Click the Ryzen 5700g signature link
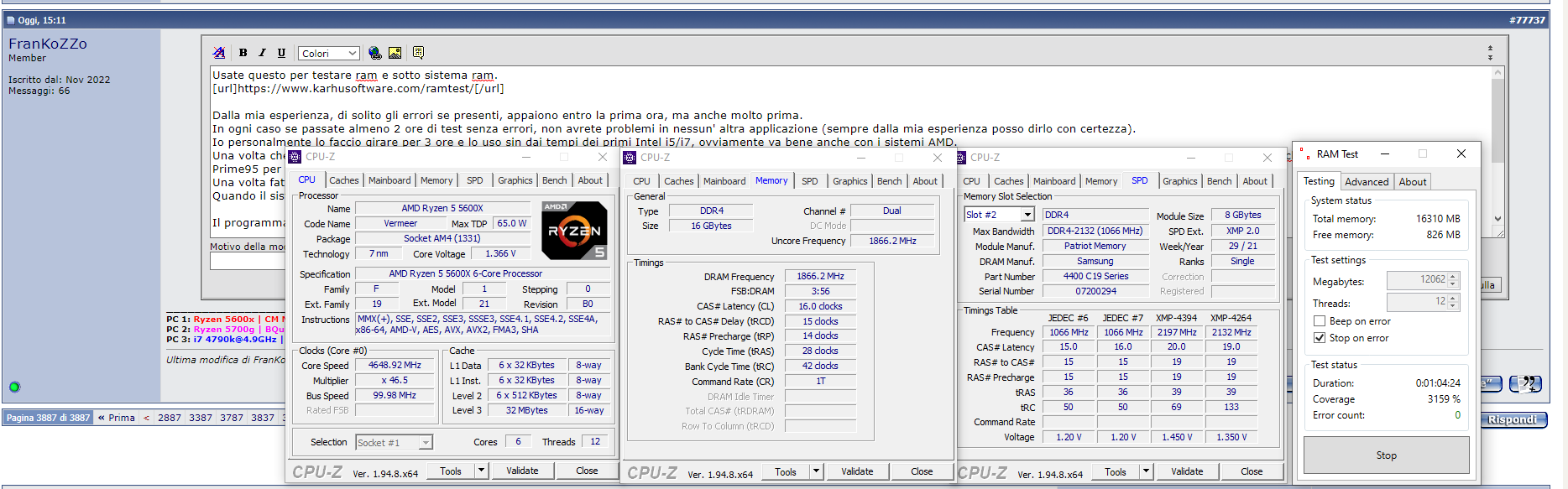1568x489 pixels. [x=224, y=329]
